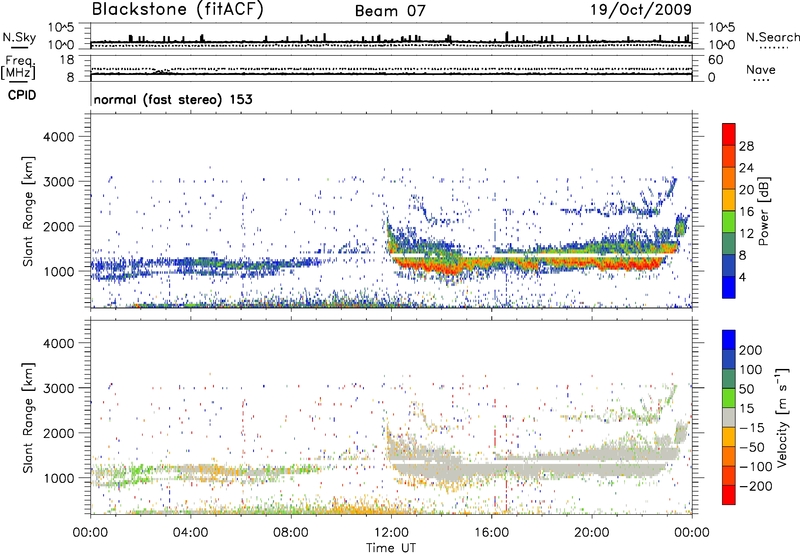Pick the blue top segment of Velocity colorbar
This screenshot has width=800, height=554.
pyautogui.click(x=729, y=340)
